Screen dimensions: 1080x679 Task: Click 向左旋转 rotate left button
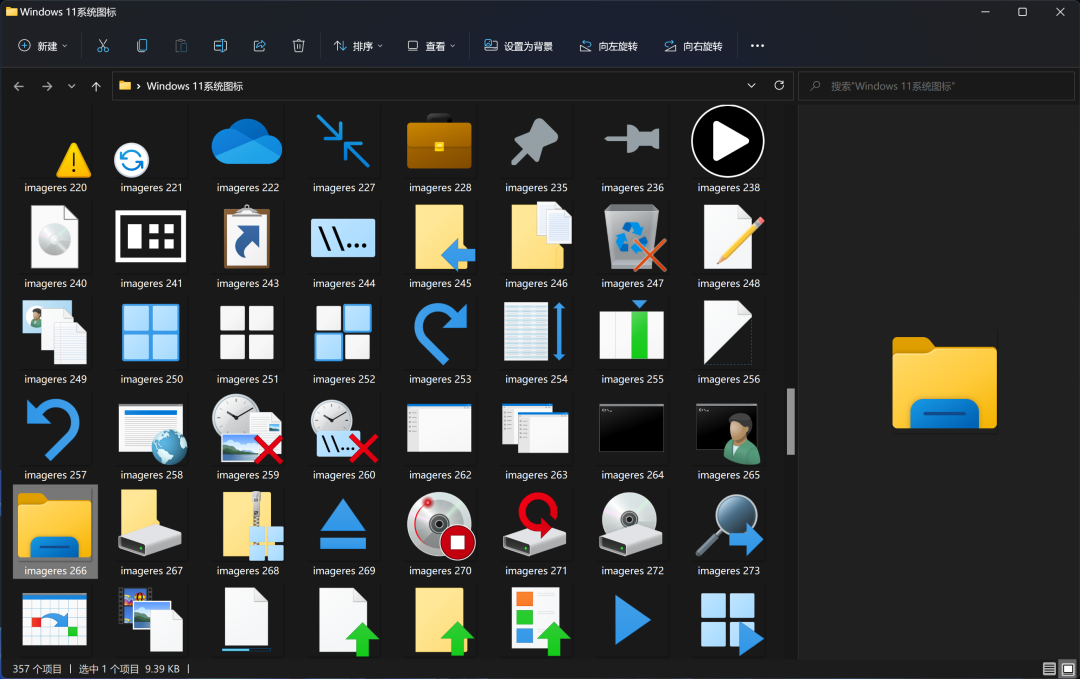pyautogui.click(x=608, y=46)
